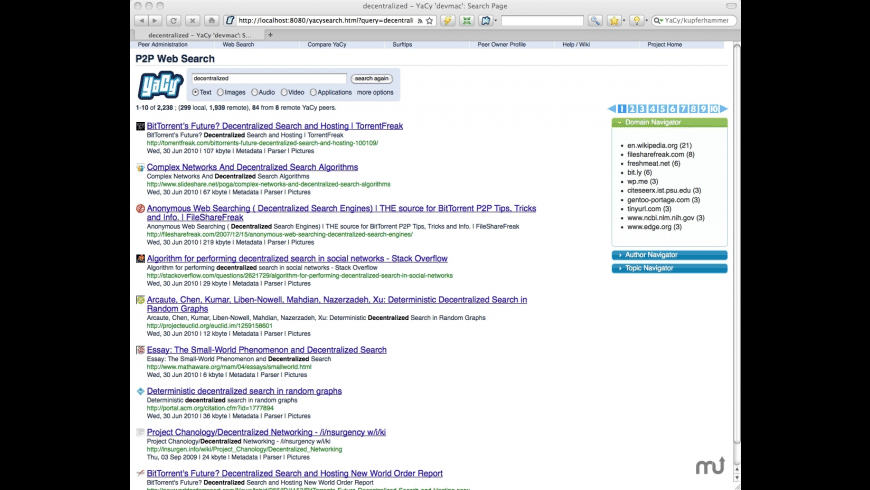
Task: Click the blue bookmarks toolbar icon
Action: (x=485, y=21)
